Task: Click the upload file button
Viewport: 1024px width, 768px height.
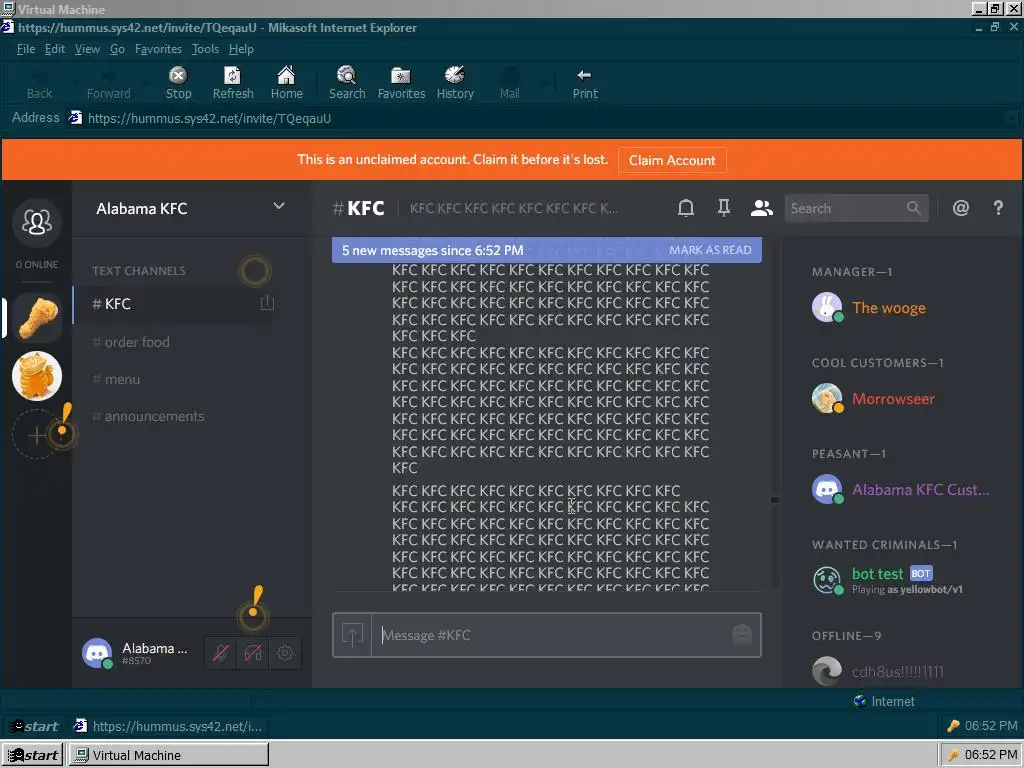Action: pyautogui.click(x=353, y=635)
